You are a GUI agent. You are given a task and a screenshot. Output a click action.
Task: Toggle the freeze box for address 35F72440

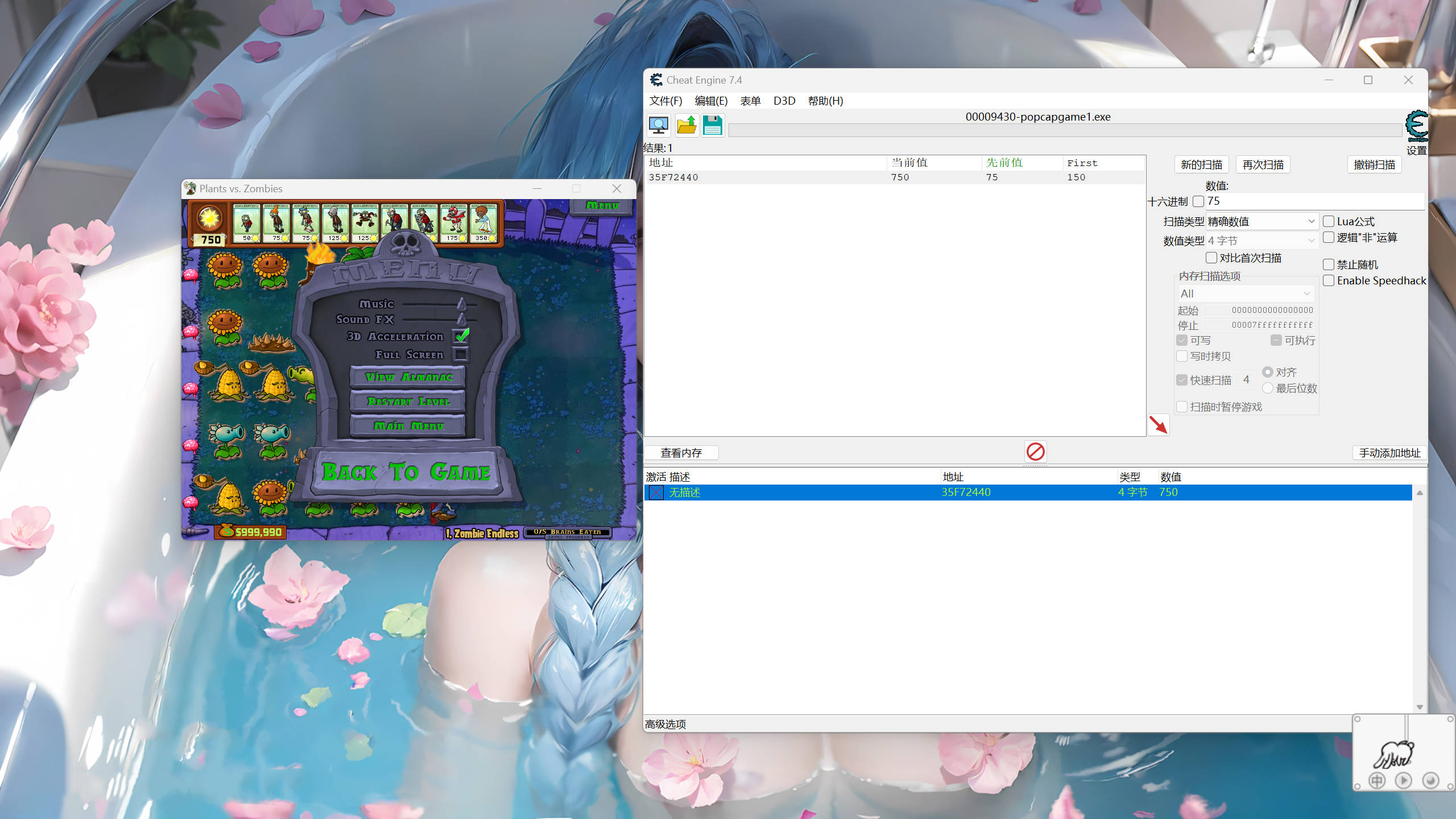pos(656,493)
